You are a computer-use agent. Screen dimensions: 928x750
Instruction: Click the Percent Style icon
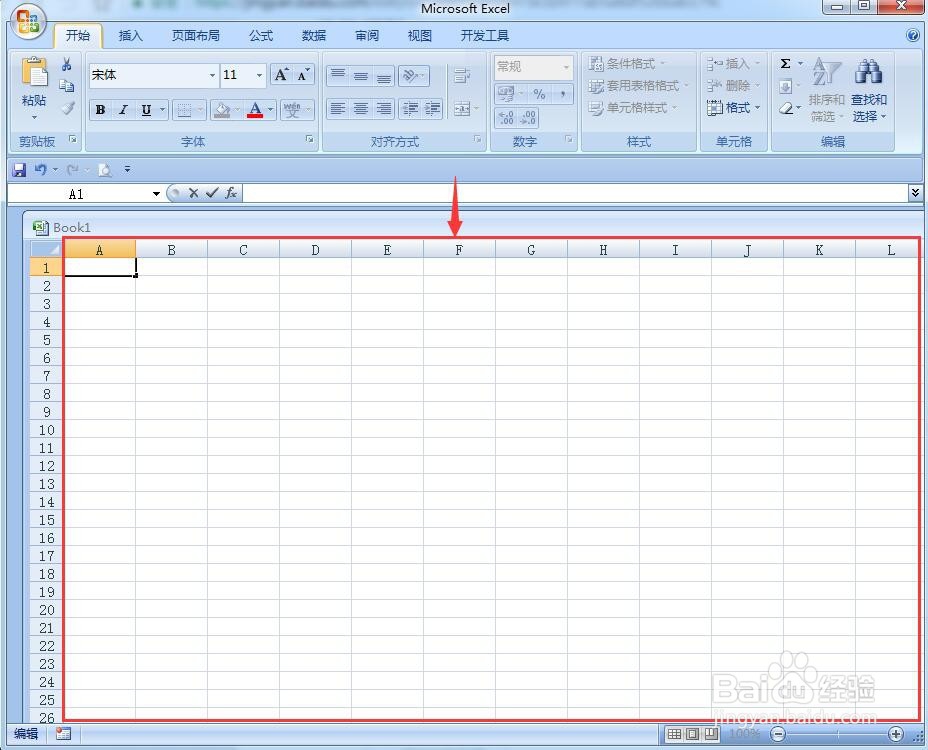539,94
